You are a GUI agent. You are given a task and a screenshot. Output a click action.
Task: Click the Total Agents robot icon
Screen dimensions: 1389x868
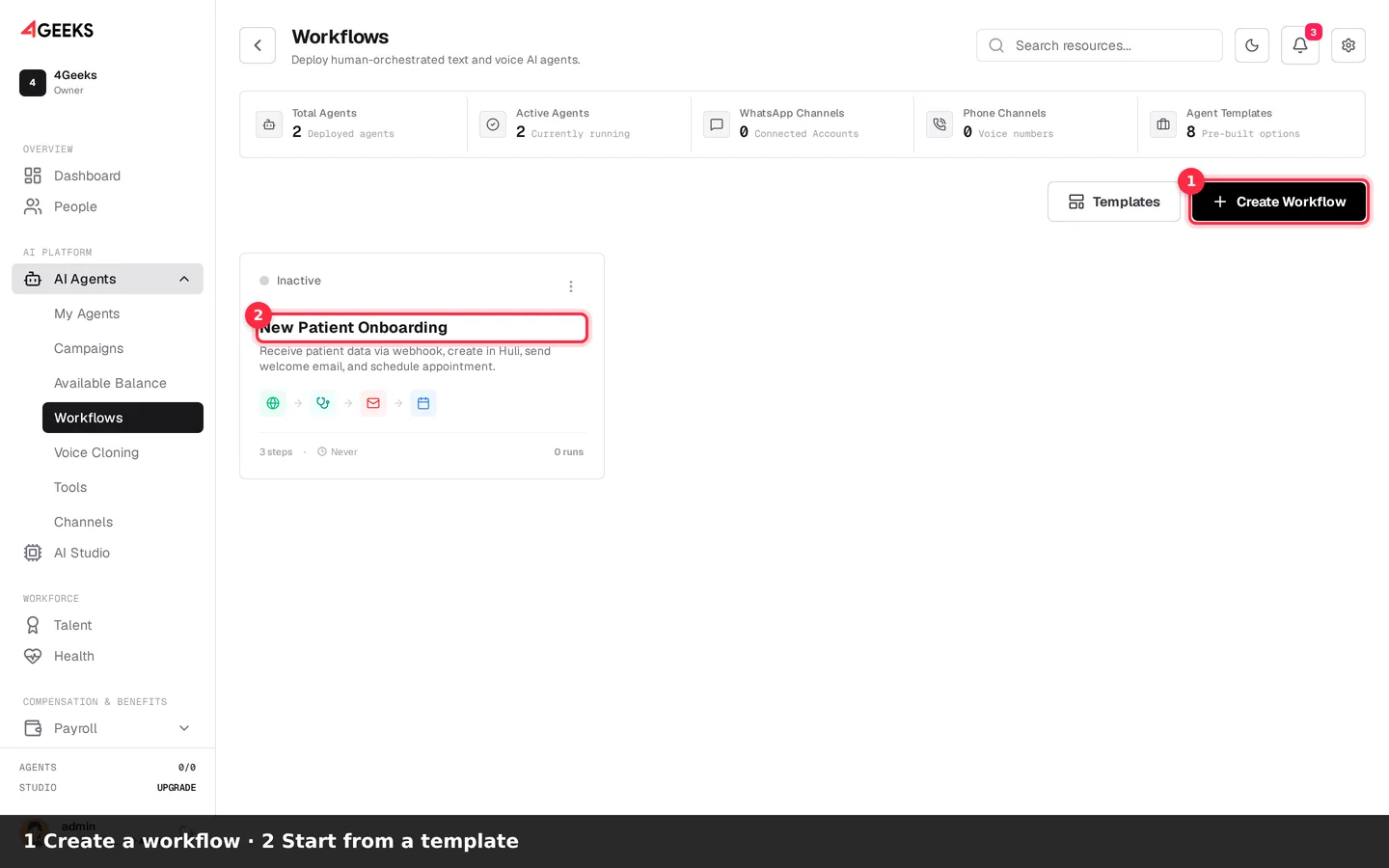pos(269,124)
